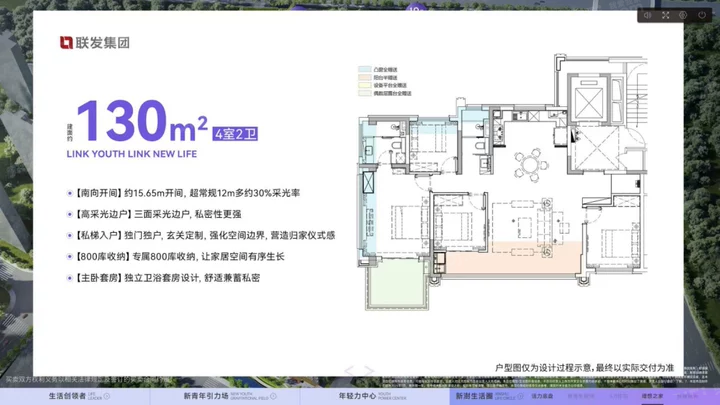This screenshot has height=405, width=720.
Task: Open 新潮生活圈 circle arrow icon
Action: click(520, 396)
